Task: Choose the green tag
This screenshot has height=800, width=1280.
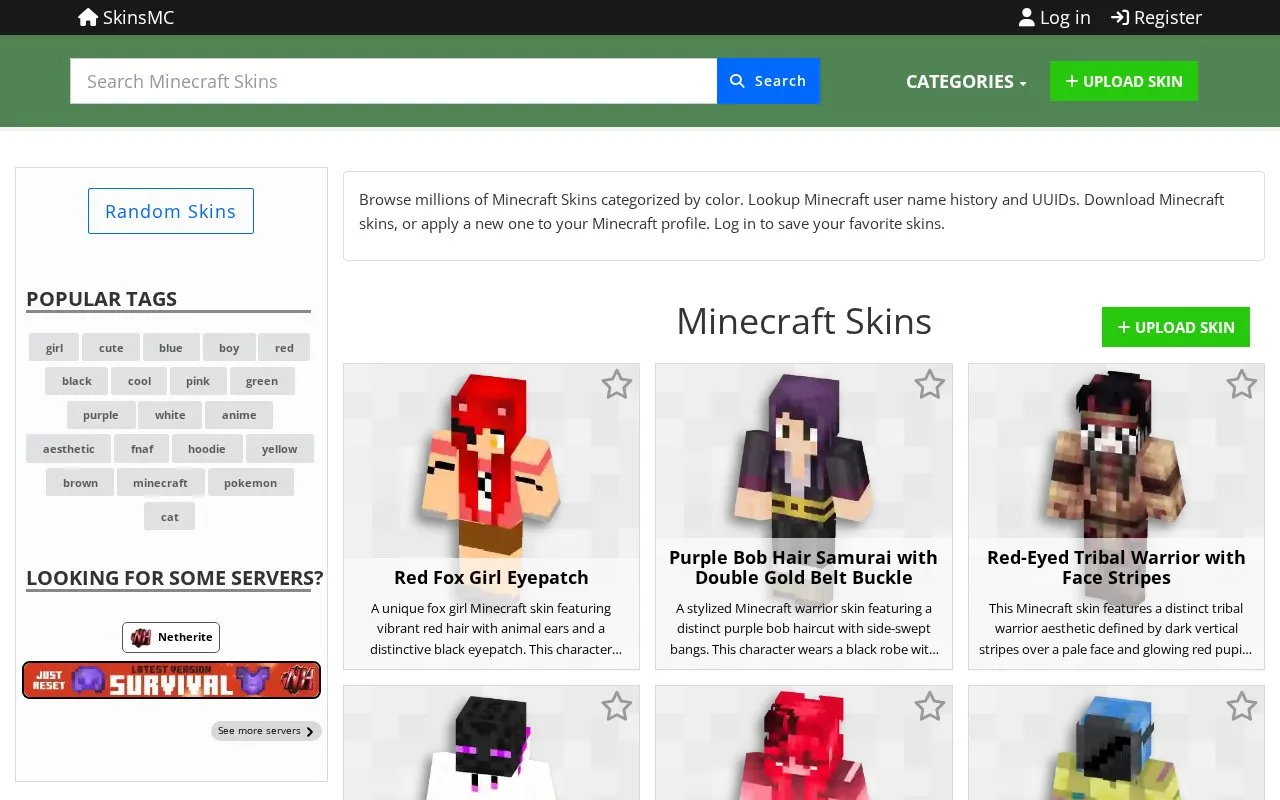Action: point(262,381)
